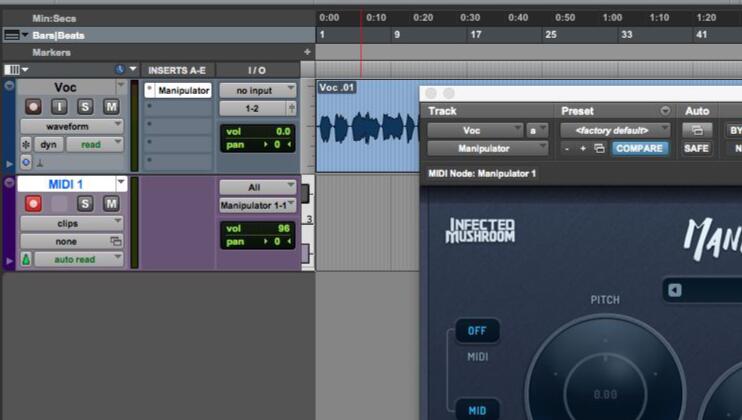
Task: Open MIDI 1 track name dropdown arrow
Action: tap(122, 183)
